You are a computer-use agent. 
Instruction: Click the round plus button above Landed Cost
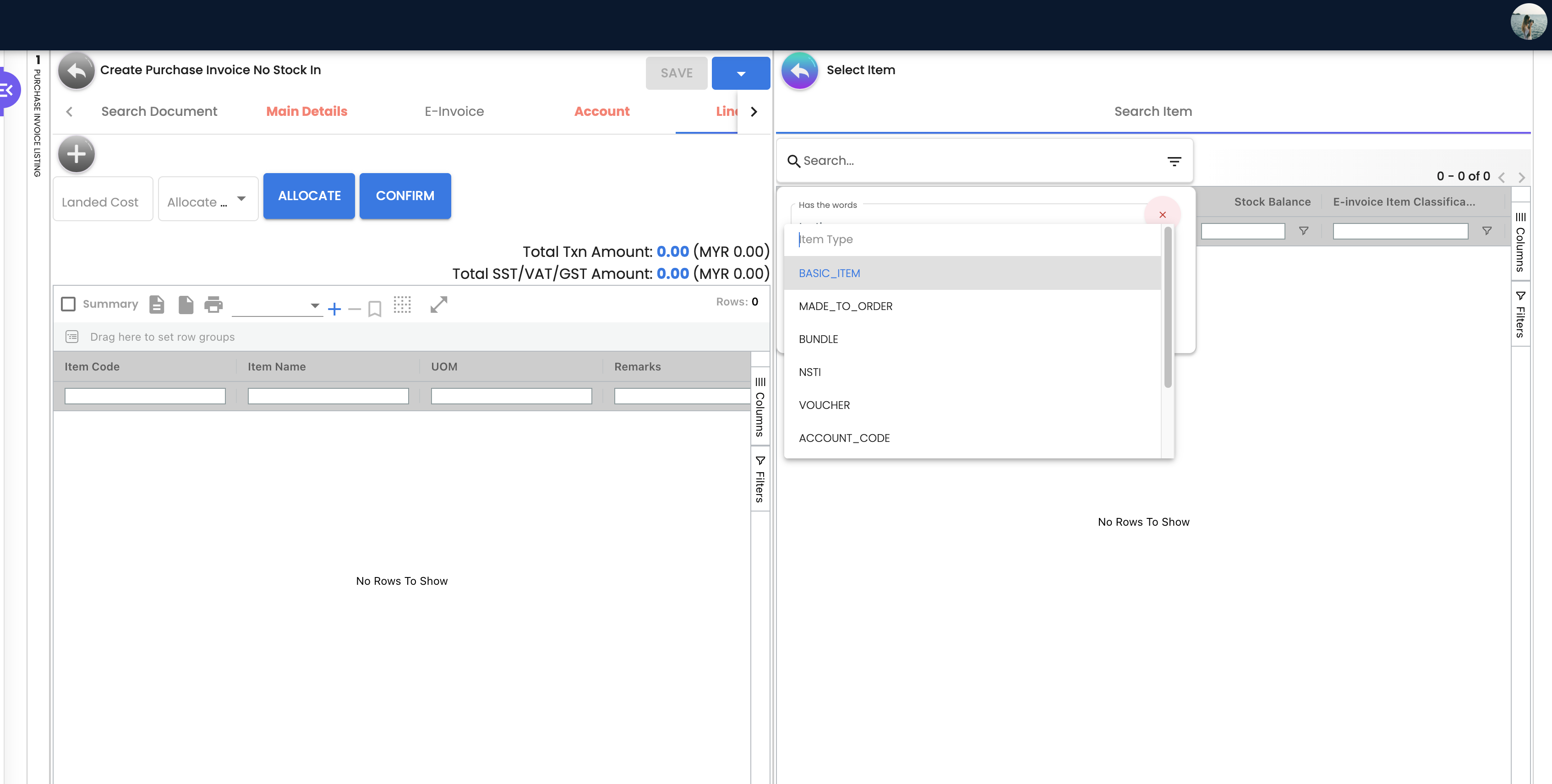coord(76,154)
